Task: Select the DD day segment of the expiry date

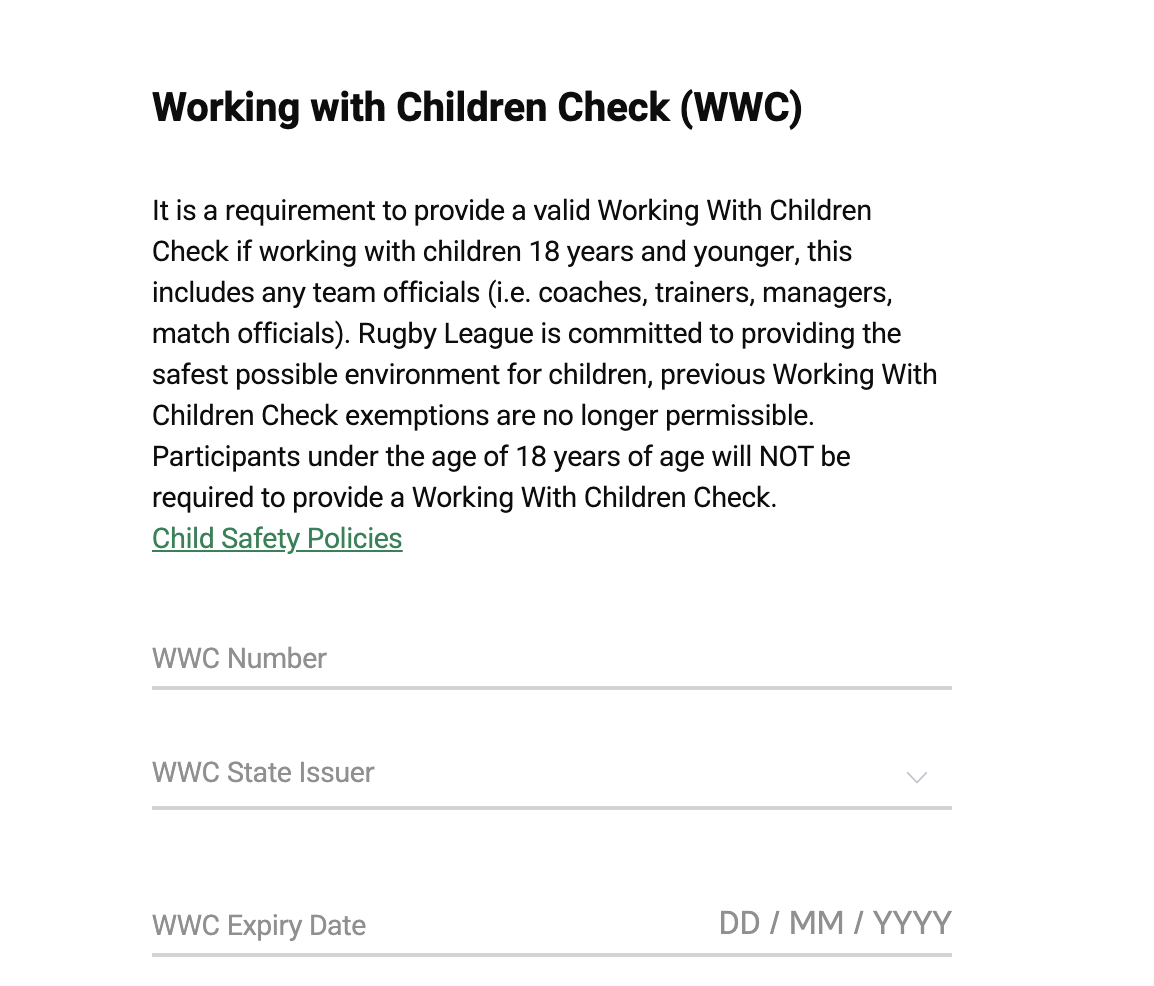Action: tap(739, 923)
